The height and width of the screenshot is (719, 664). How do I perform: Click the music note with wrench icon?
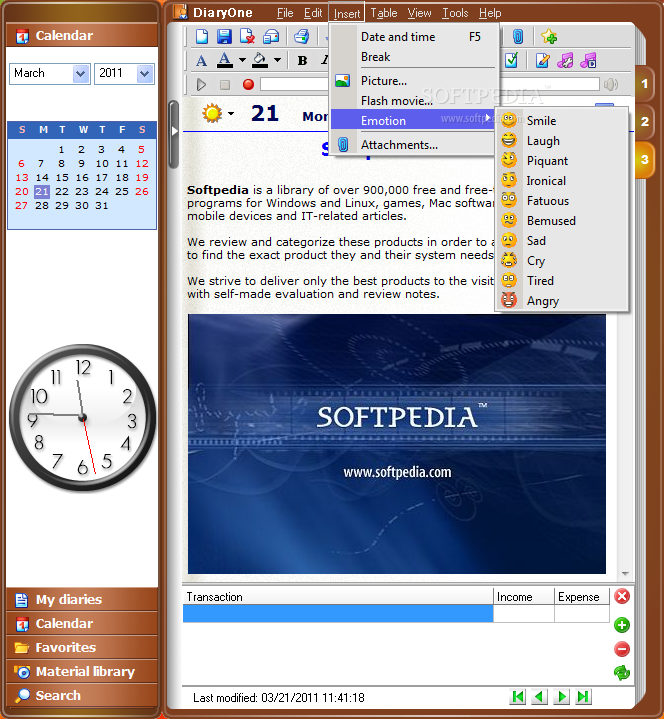coord(565,60)
